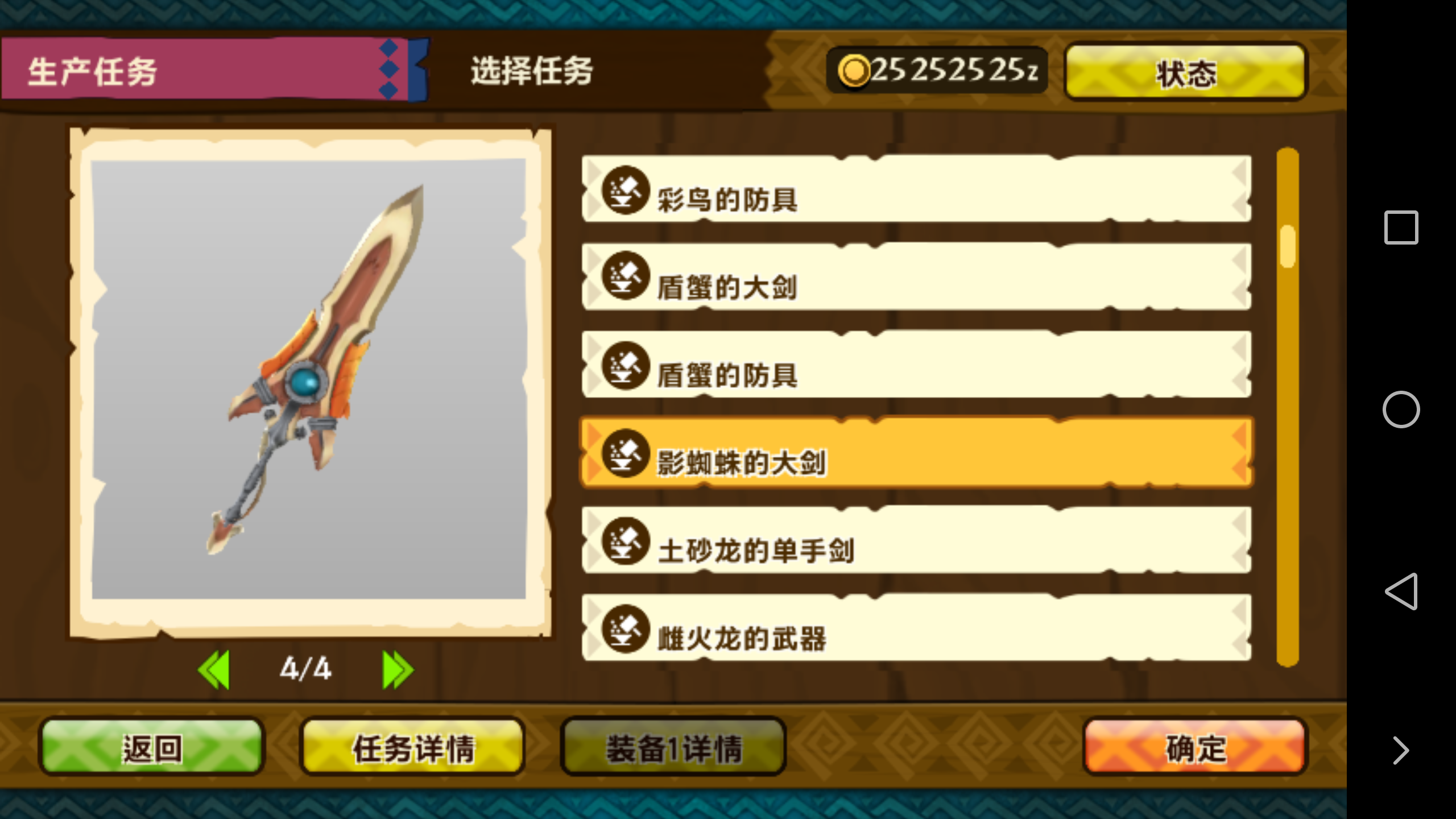
Task: Tap the crafting icon beside 土砂龙的单手剑
Action: click(626, 540)
